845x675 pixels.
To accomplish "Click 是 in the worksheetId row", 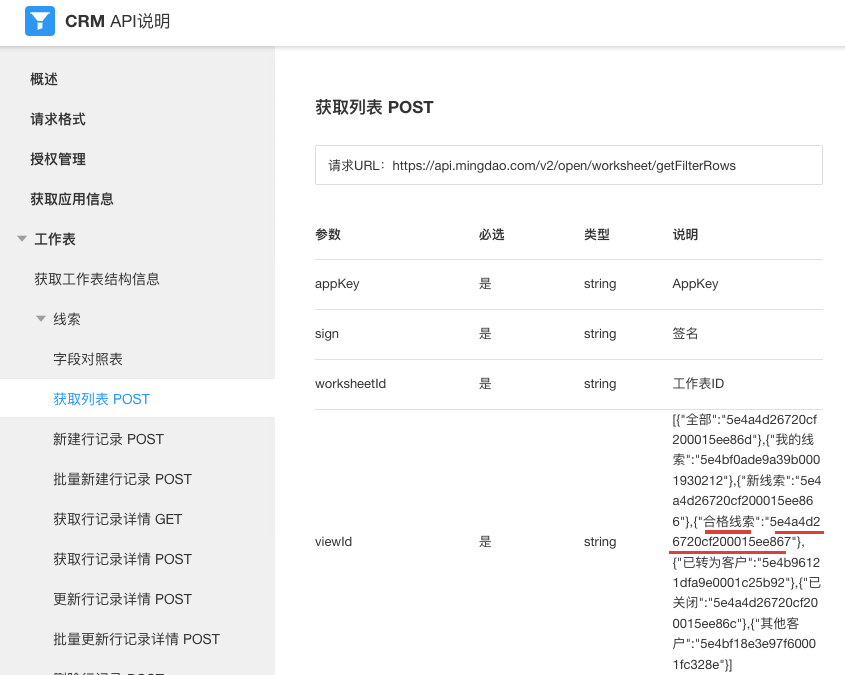I will click(x=485, y=384).
